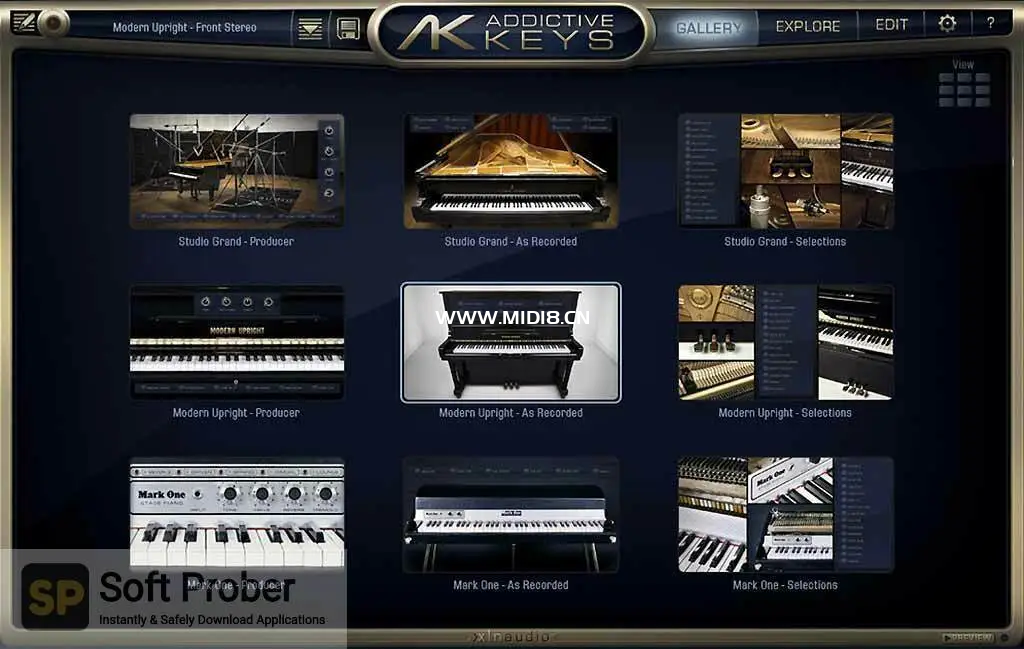Click the Modern Upright - As Recorded caption
This screenshot has width=1024, height=649.
click(x=511, y=413)
